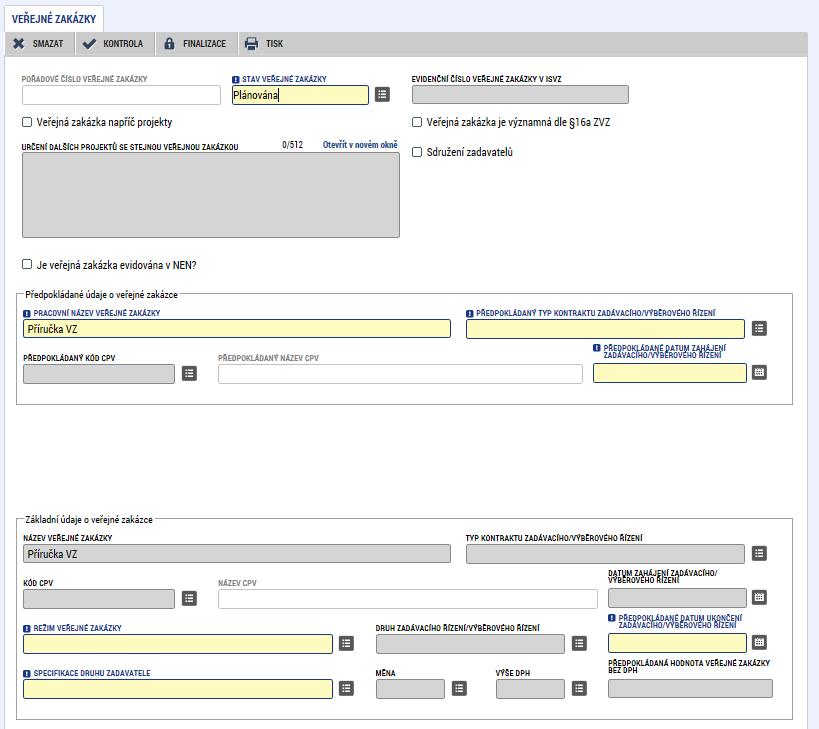Click the Tisk print toolbar button
The image size is (819, 729).
click(264, 44)
